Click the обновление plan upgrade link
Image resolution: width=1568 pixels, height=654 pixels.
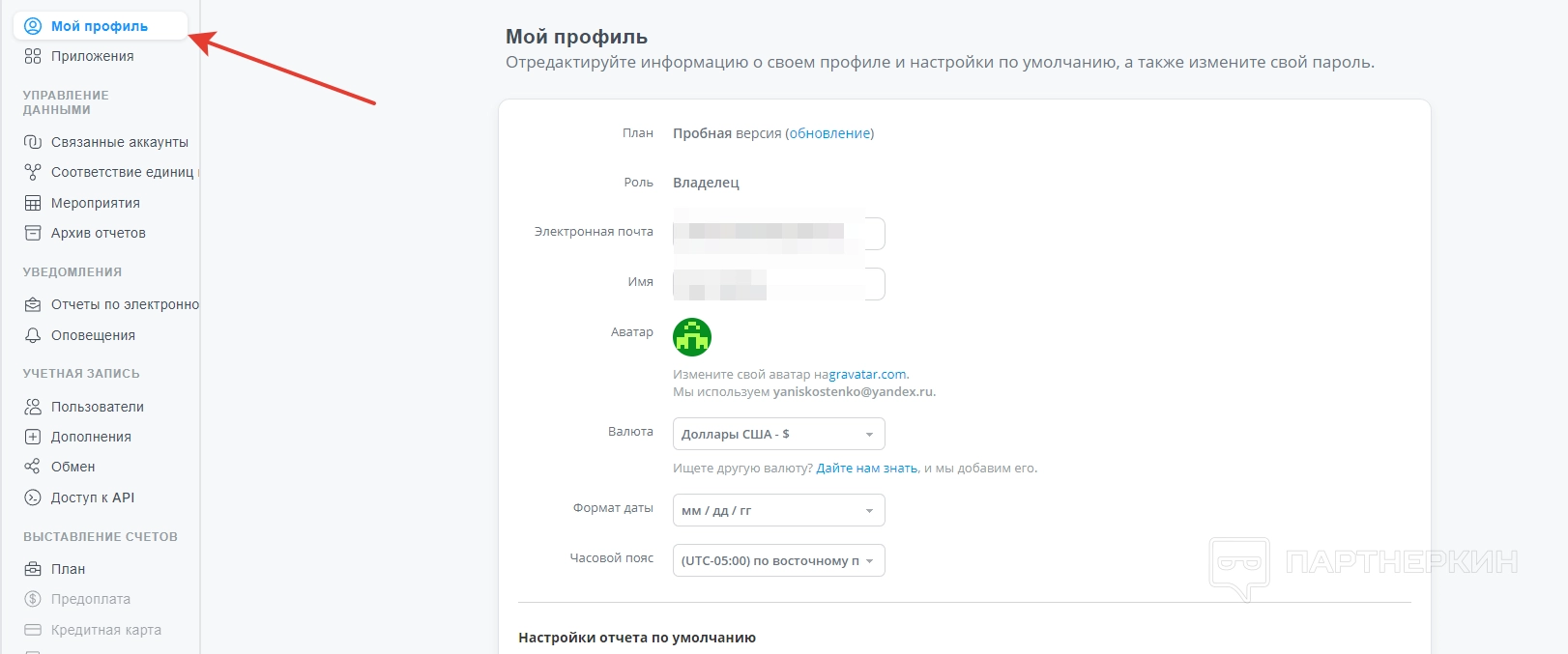(x=829, y=133)
